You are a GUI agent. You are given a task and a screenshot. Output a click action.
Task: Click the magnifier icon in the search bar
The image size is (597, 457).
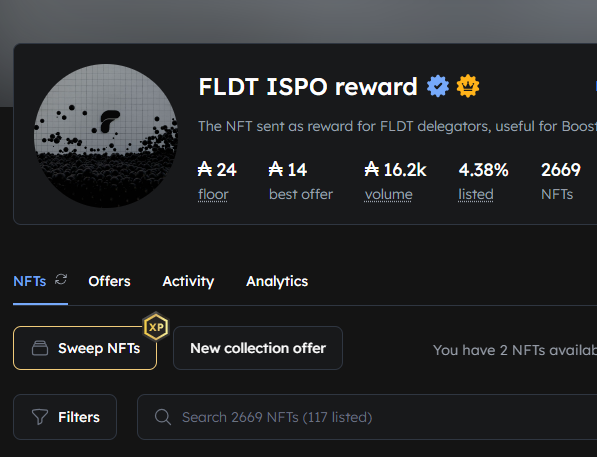pyautogui.click(x=163, y=417)
